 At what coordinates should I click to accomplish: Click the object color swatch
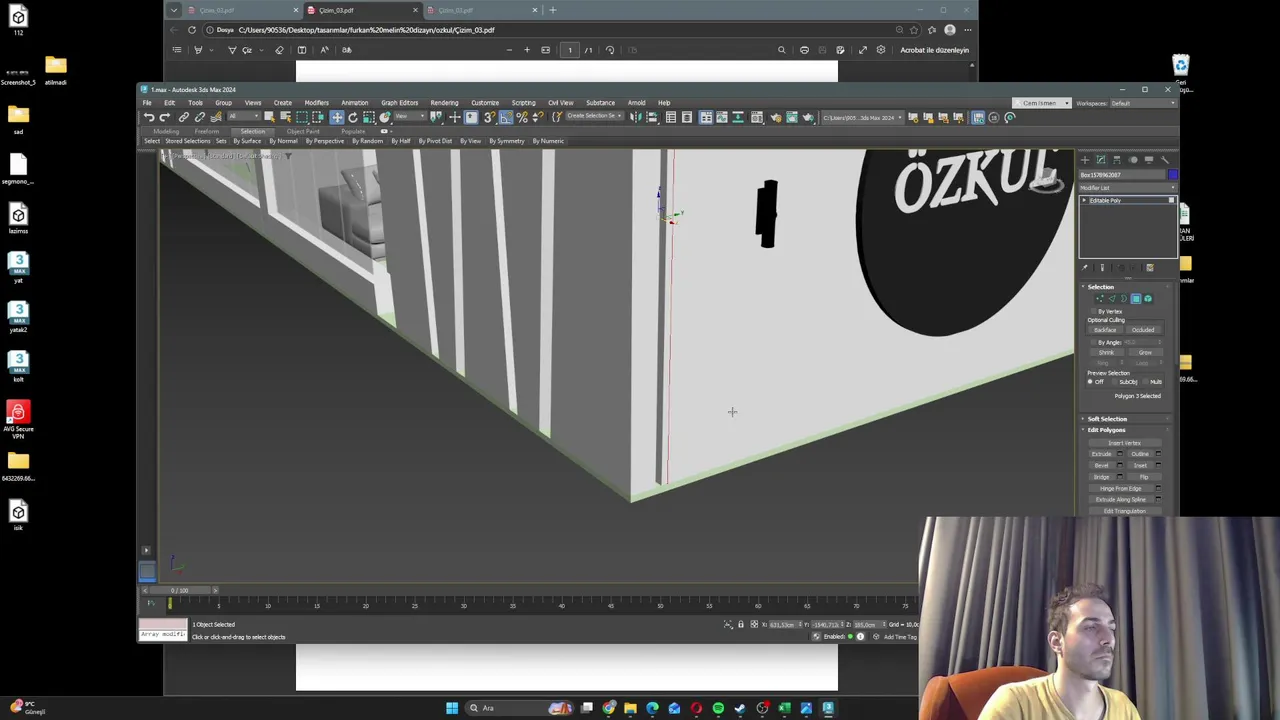pos(1172,175)
